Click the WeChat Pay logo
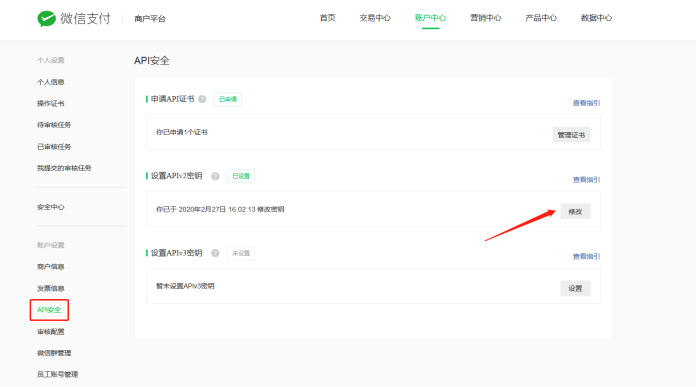The width and height of the screenshot is (697, 387). click(74, 18)
